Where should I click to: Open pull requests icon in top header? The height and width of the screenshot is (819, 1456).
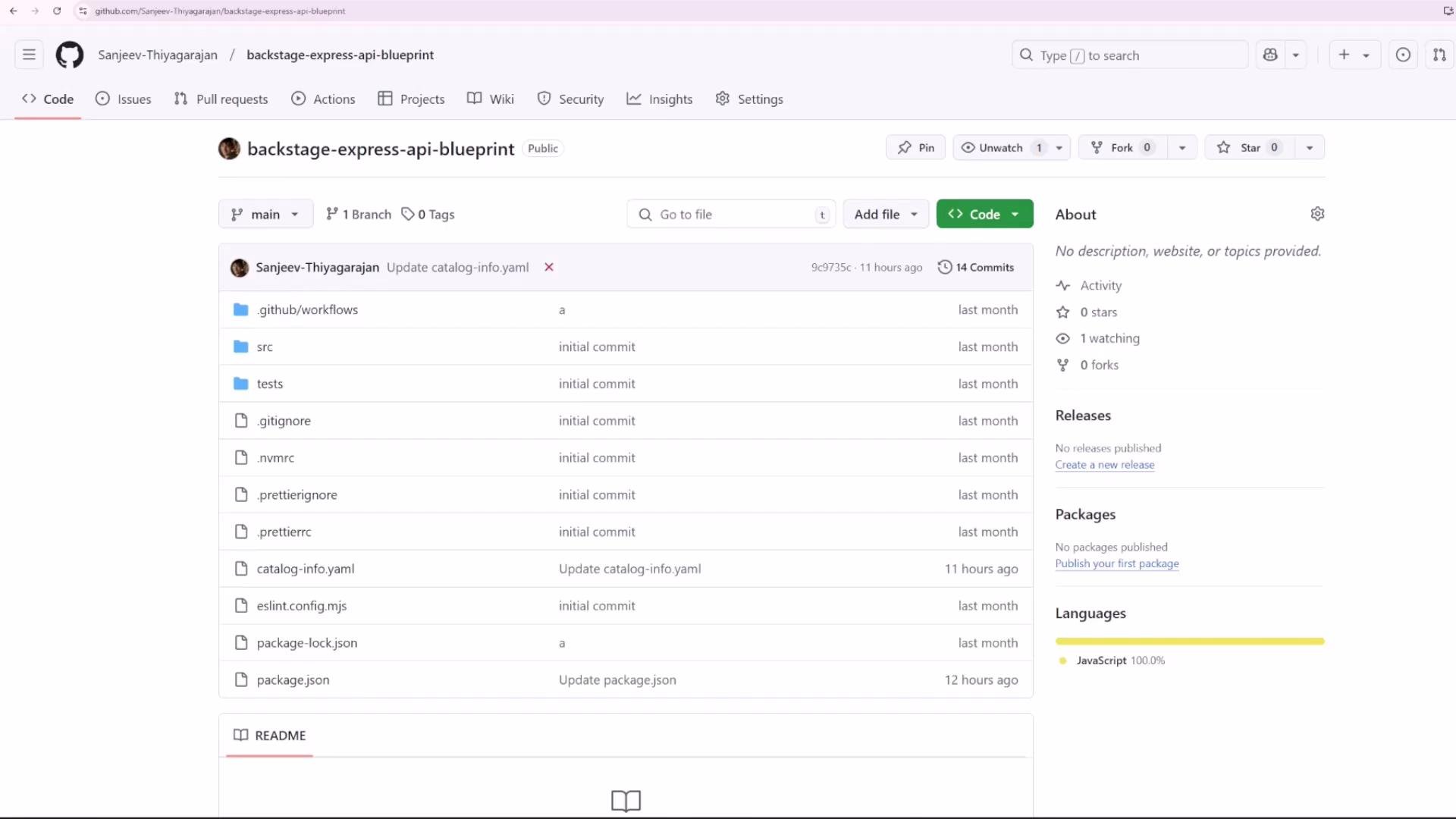coord(1439,55)
